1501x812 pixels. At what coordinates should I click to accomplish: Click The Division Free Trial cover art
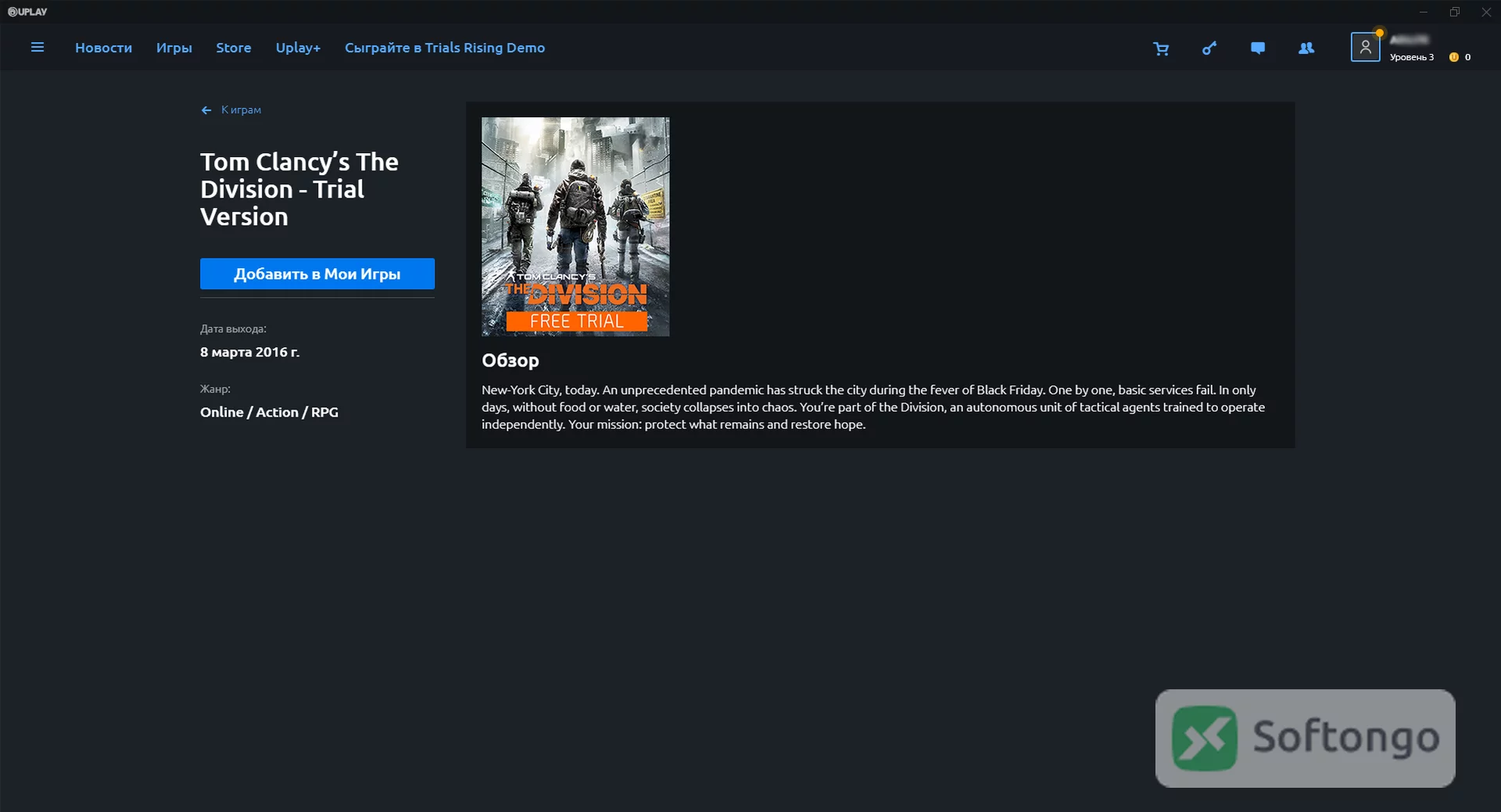tap(575, 227)
